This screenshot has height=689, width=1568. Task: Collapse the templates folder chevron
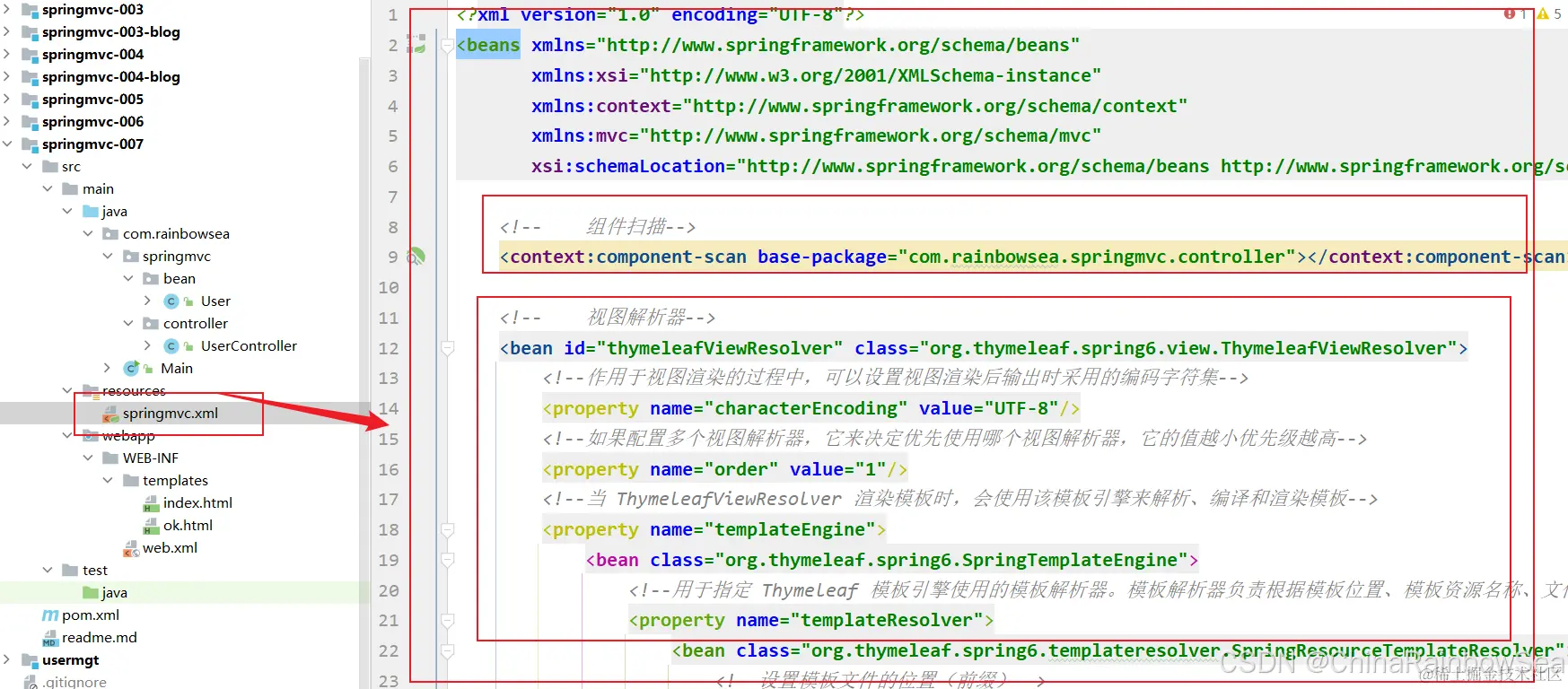pos(108,480)
